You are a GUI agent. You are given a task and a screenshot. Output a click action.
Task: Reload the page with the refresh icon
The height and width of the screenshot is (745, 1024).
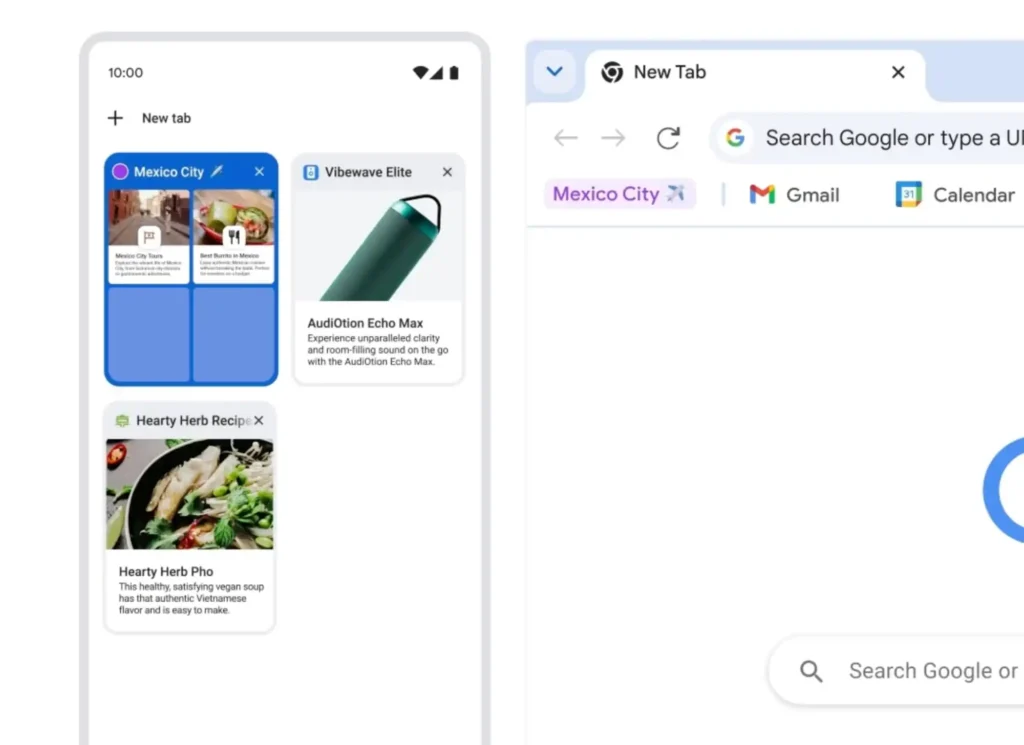click(668, 138)
